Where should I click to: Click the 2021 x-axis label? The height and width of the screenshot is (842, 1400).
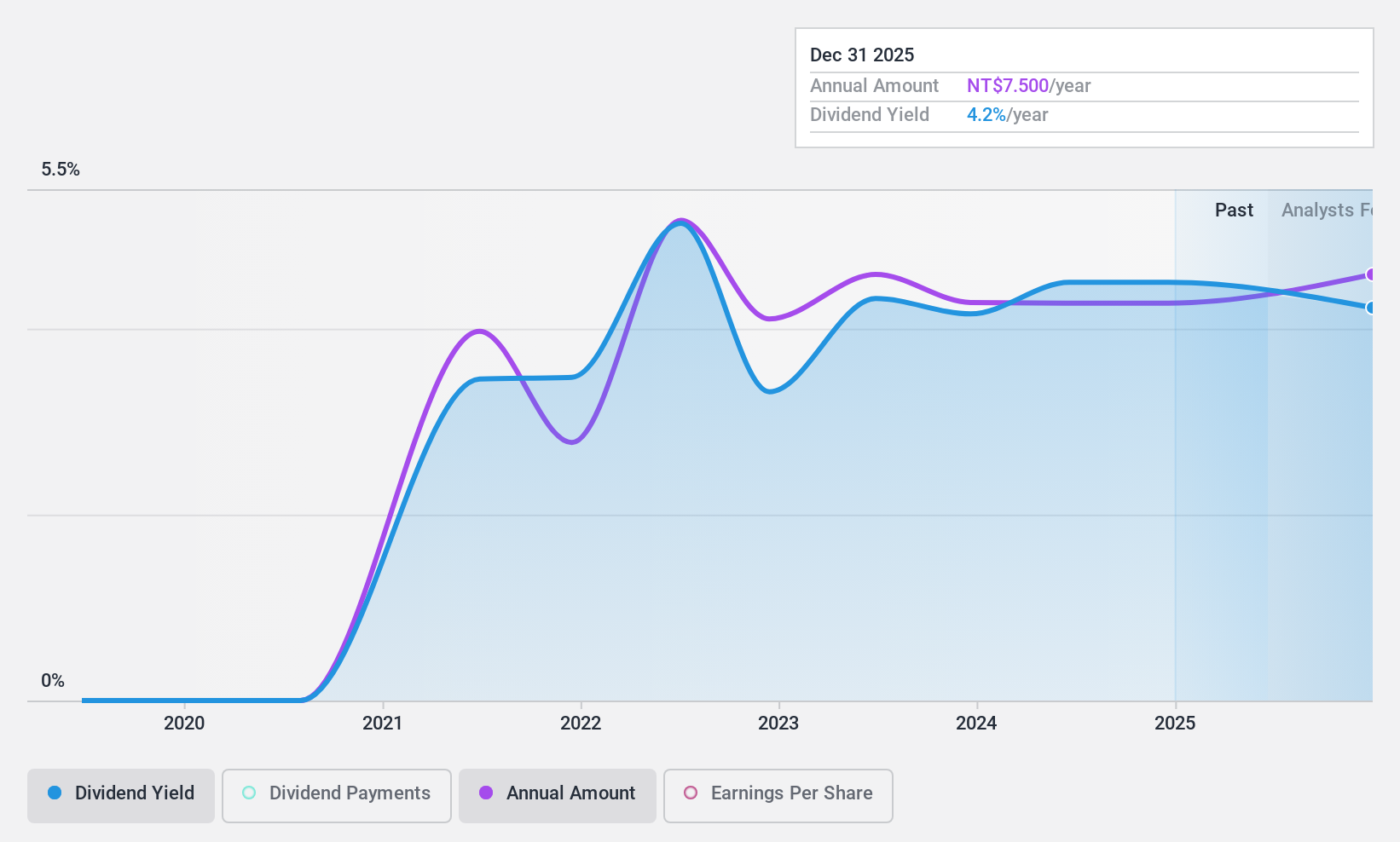(x=383, y=724)
